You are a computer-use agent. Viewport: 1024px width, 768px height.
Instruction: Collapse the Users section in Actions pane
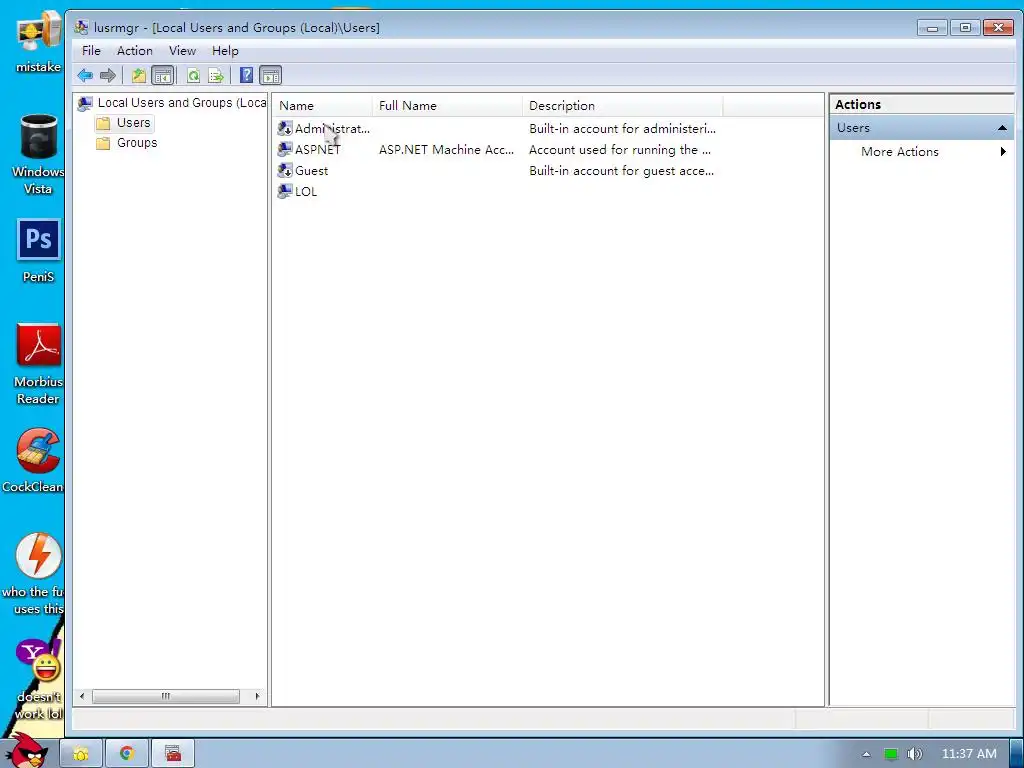click(x=1002, y=128)
